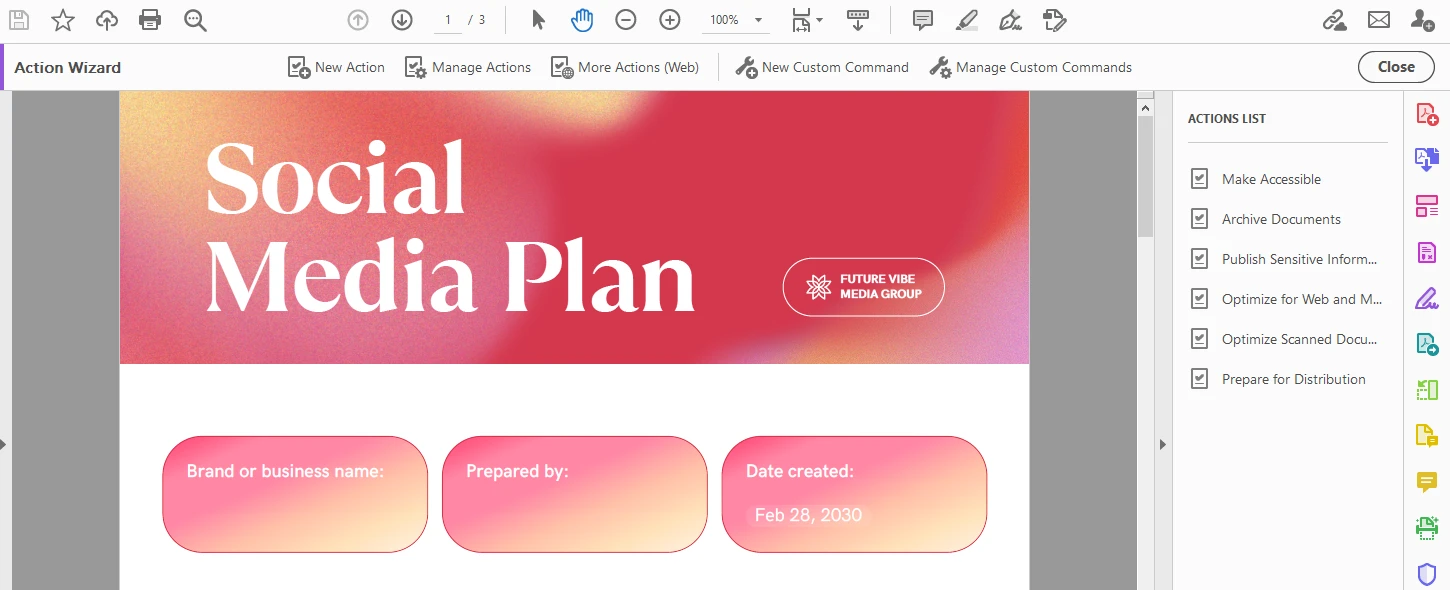This screenshot has height=590, width=1450.
Task: Click New Action in Action Wizard
Action: coord(336,67)
